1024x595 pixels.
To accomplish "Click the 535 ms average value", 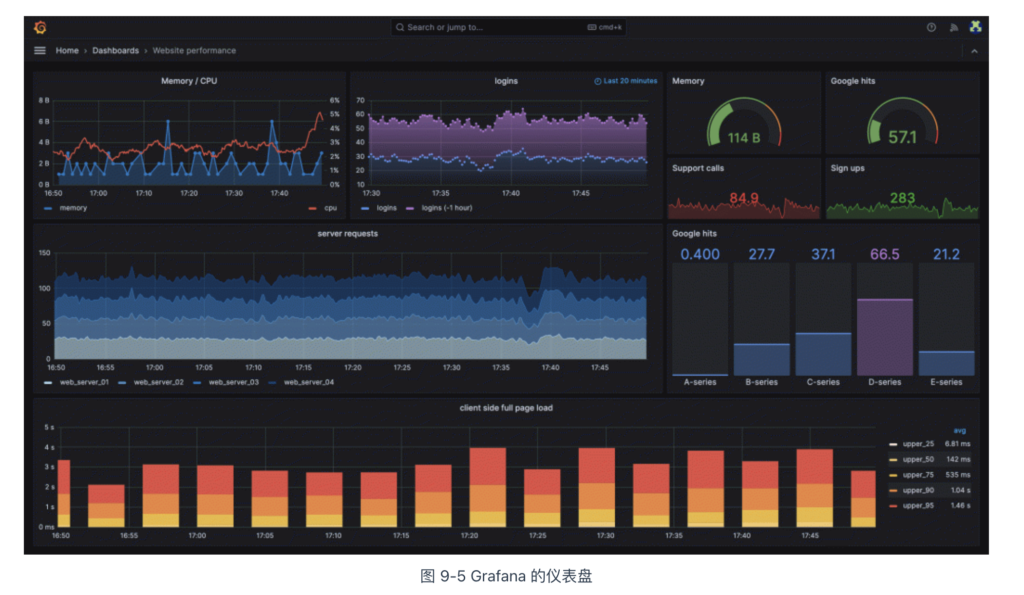I will click(959, 475).
